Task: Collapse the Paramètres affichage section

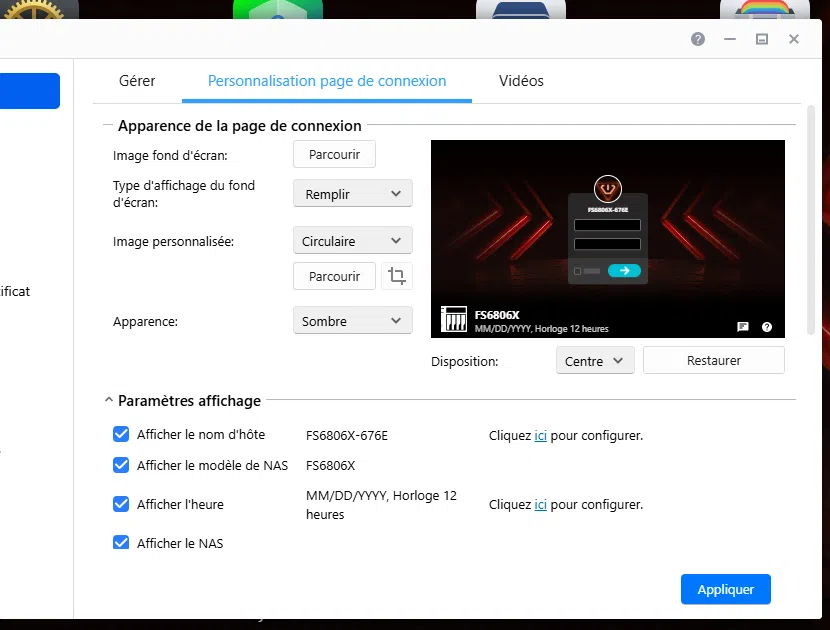Action: tap(109, 400)
